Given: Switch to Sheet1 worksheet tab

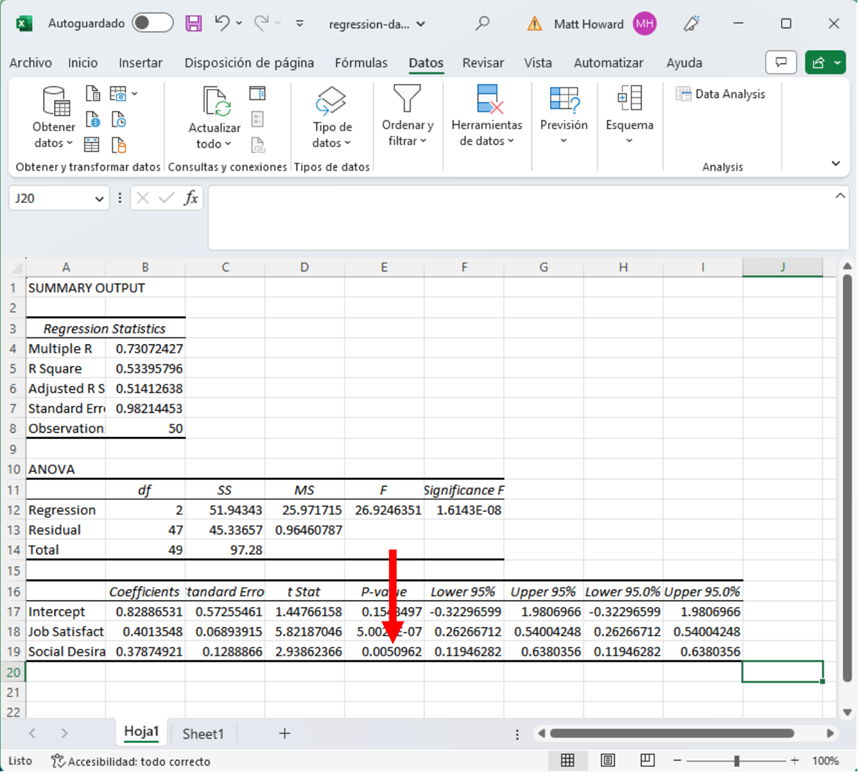Looking at the screenshot, I should click(203, 734).
